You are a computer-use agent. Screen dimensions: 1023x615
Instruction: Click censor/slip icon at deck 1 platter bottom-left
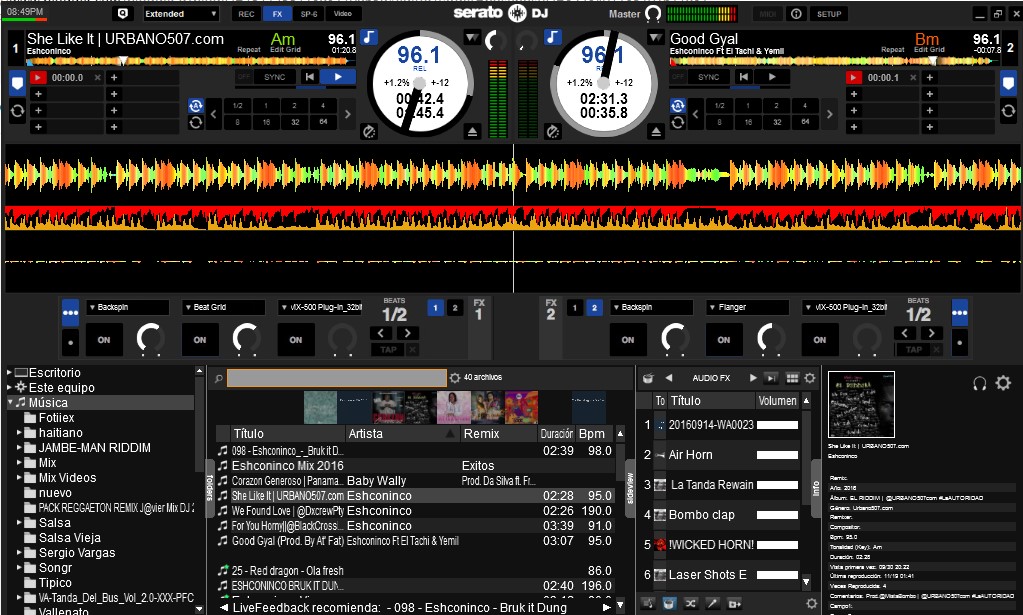point(369,132)
